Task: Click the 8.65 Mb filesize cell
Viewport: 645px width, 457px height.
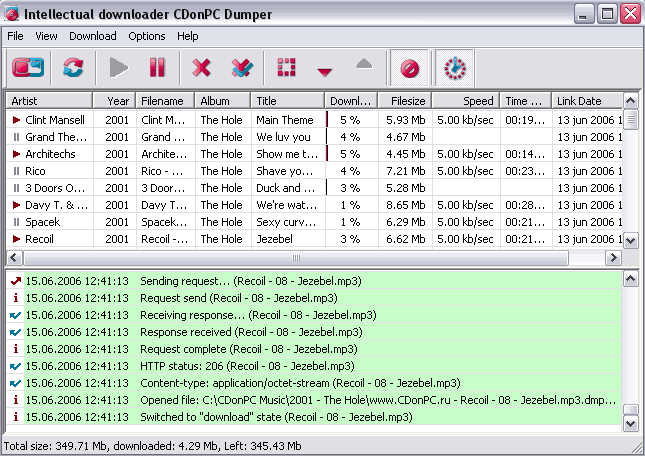Action: (x=406, y=205)
